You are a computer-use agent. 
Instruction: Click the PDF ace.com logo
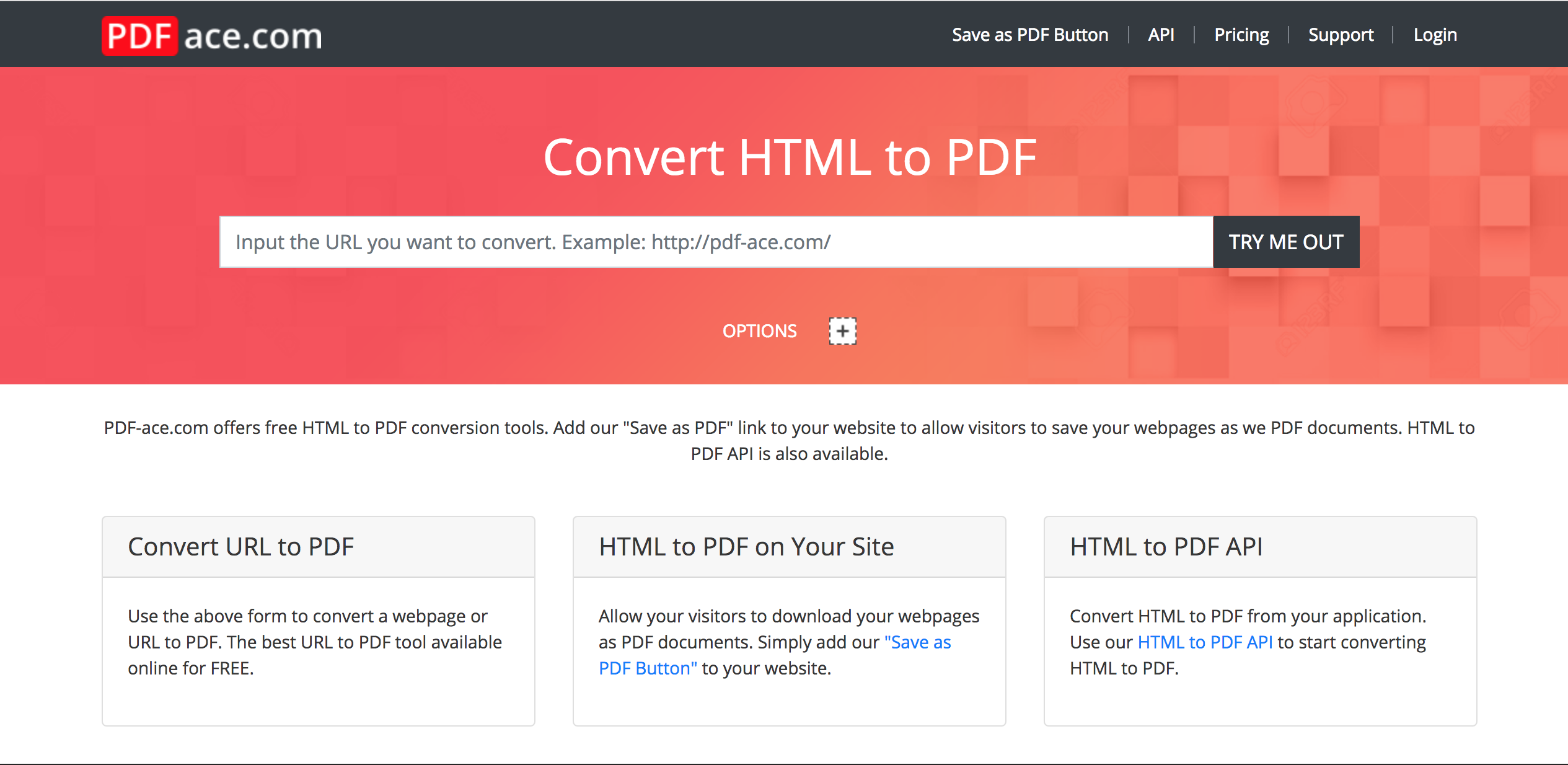click(212, 36)
